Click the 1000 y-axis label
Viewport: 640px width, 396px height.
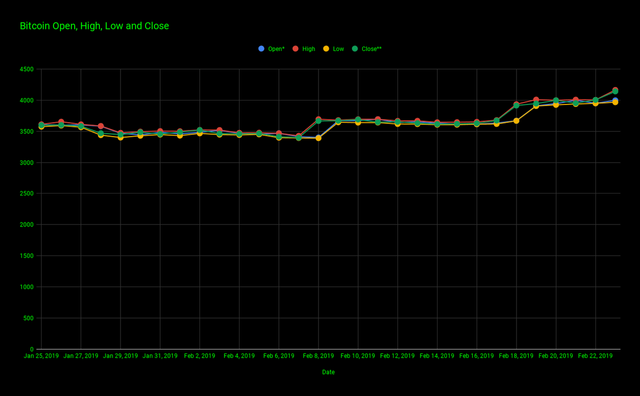pyautogui.click(x=27, y=287)
